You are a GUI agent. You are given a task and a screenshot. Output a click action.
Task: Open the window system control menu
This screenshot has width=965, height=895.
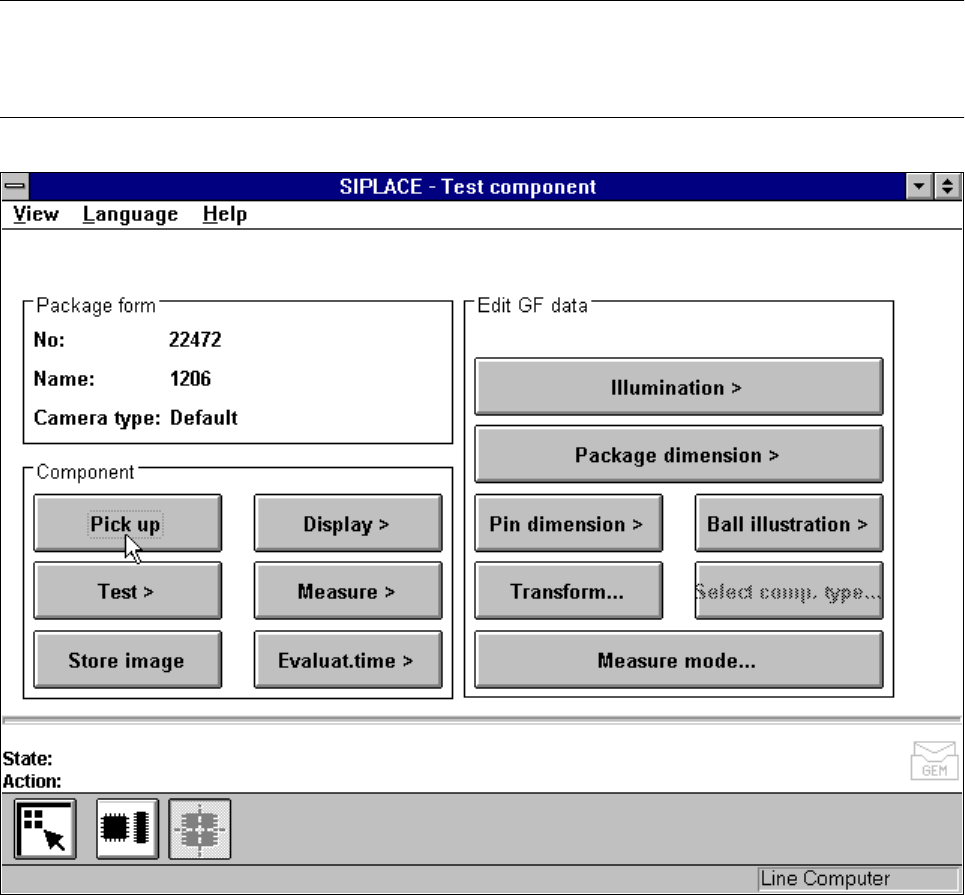point(16,187)
